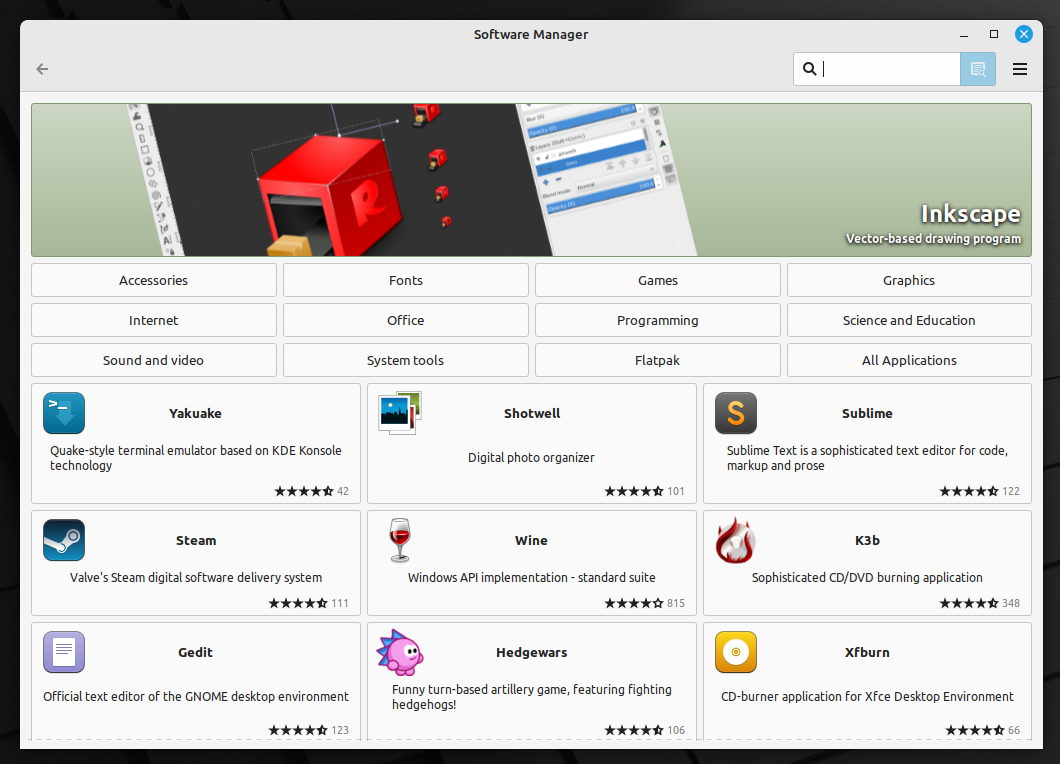Click "Valve's Steam digital software delivery system"
The height and width of the screenshot is (764, 1060).
[196, 577]
